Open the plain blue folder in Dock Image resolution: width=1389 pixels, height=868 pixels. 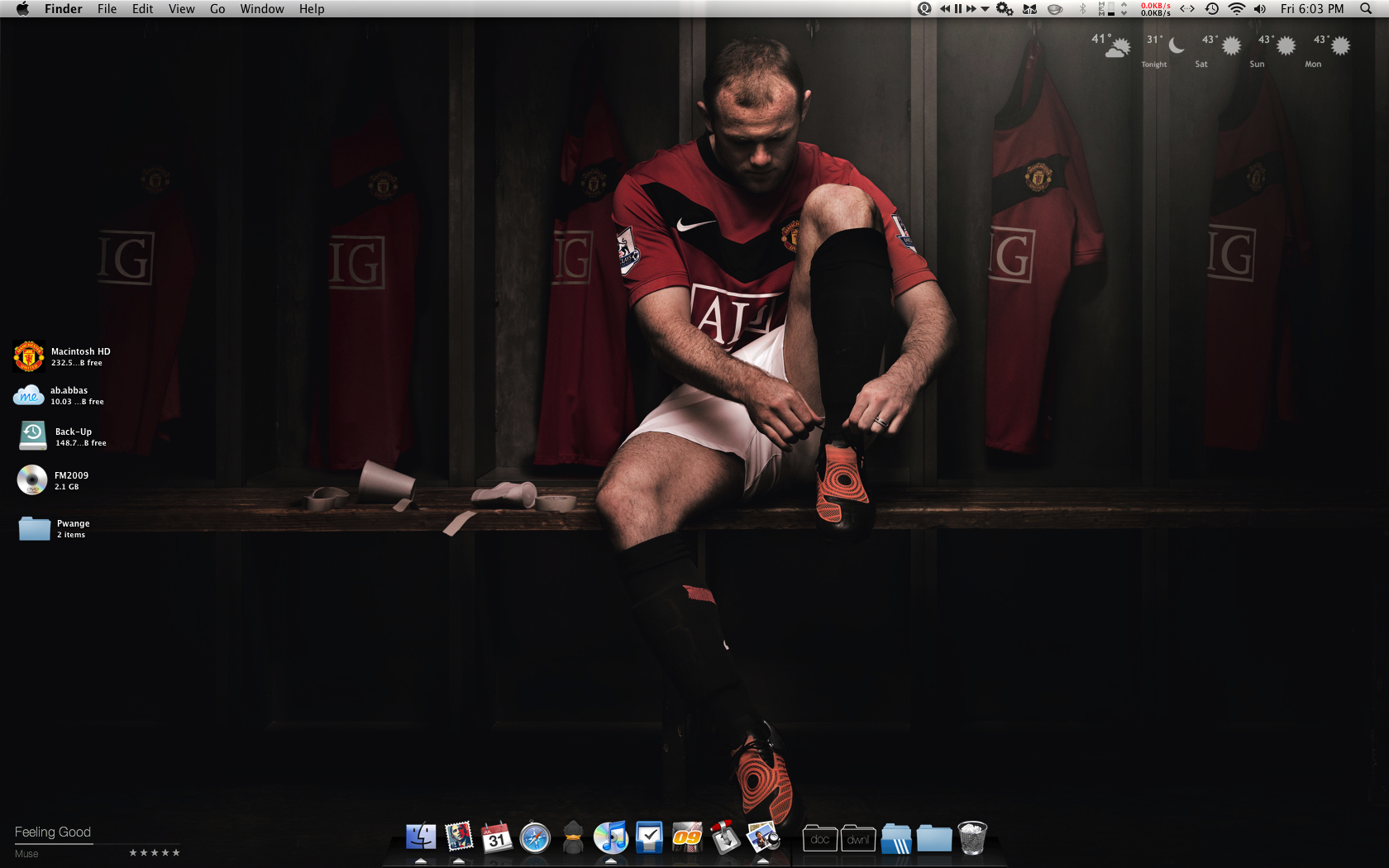point(934,838)
